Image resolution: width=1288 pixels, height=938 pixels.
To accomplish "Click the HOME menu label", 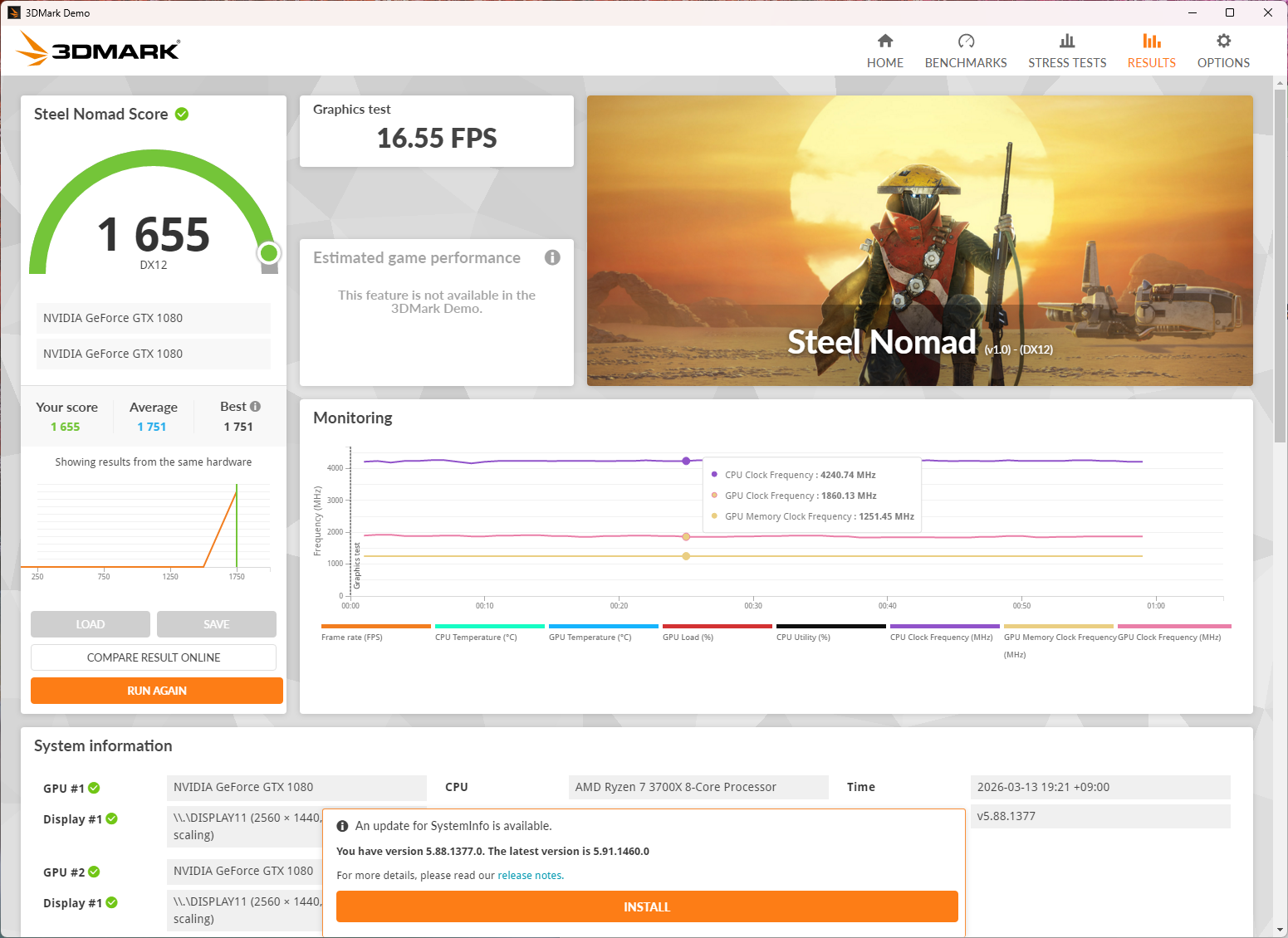I will (885, 63).
